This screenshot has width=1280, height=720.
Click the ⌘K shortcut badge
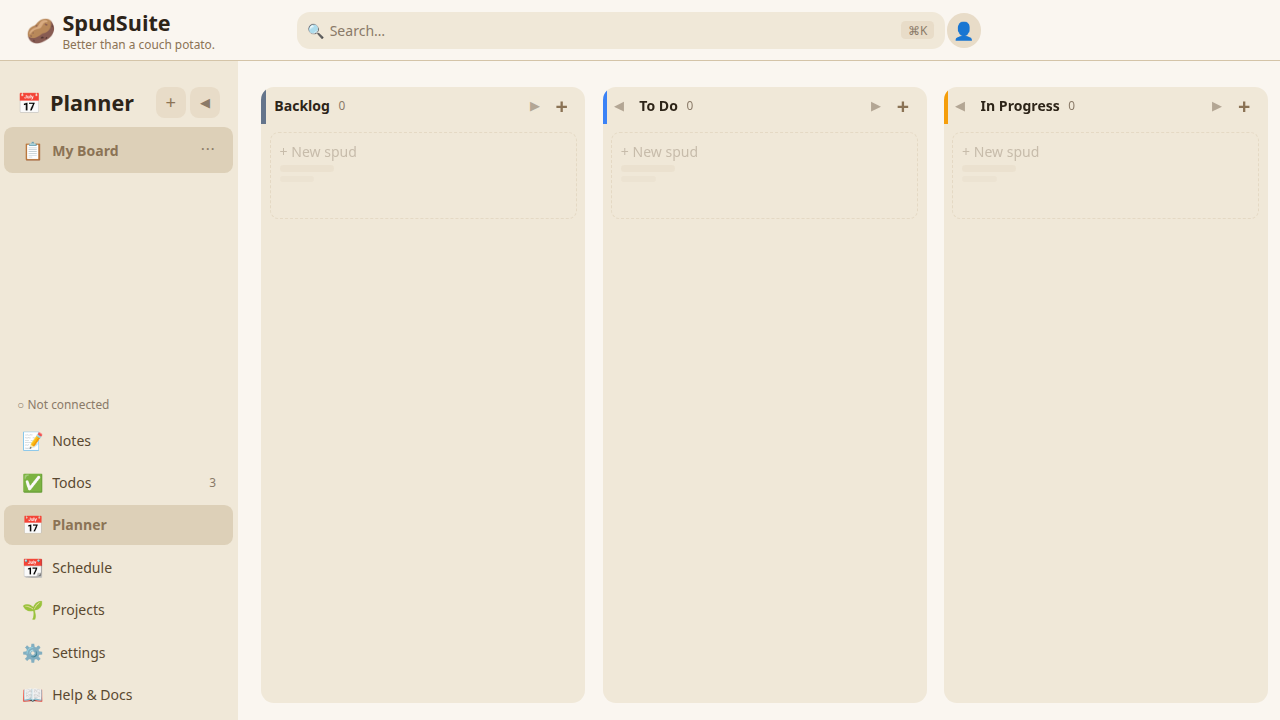tap(917, 31)
